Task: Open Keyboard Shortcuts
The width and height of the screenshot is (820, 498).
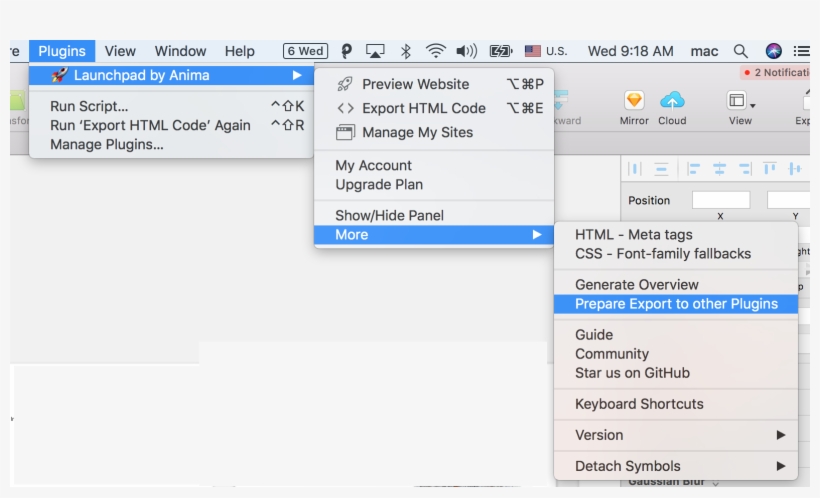Action: (x=676, y=404)
